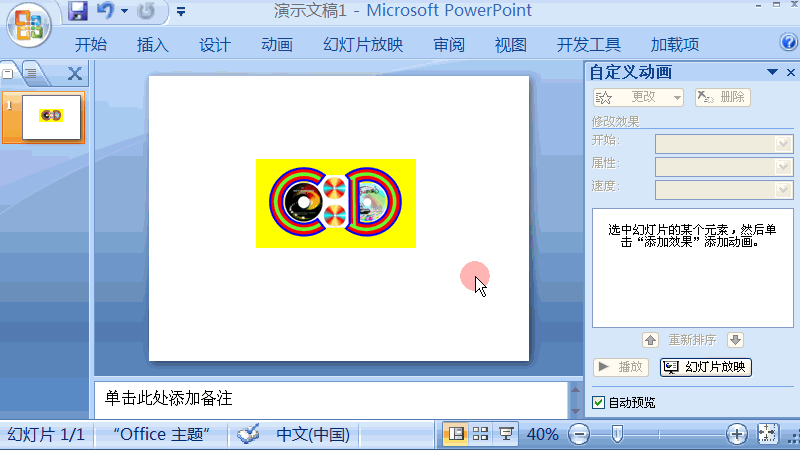Open the 加载项 ribbon tab
The width and height of the screenshot is (800, 450).
click(674, 45)
